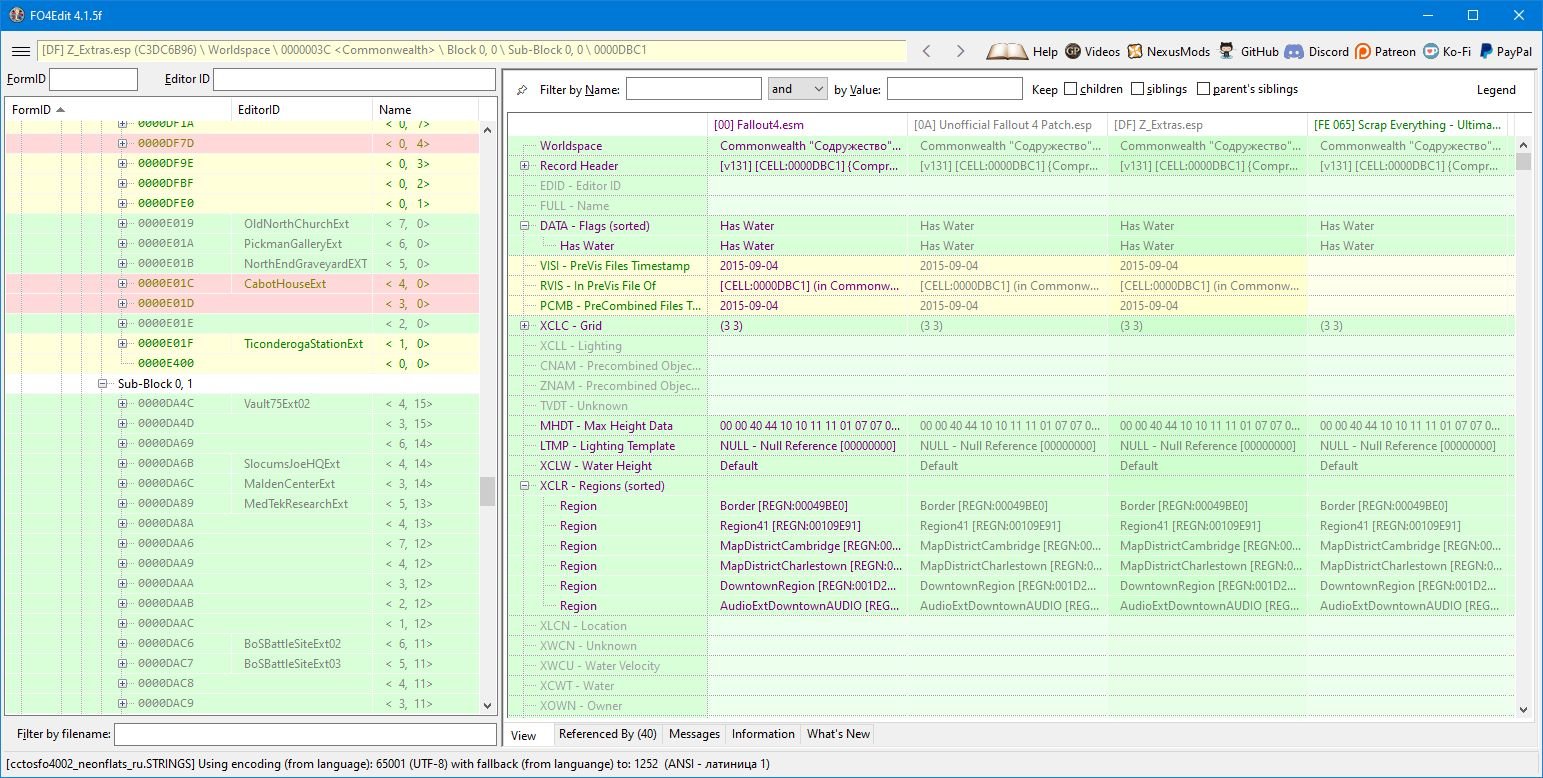Open the NexusMods toolbar icon
This screenshot has height=778, width=1543.
(1135, 51)
